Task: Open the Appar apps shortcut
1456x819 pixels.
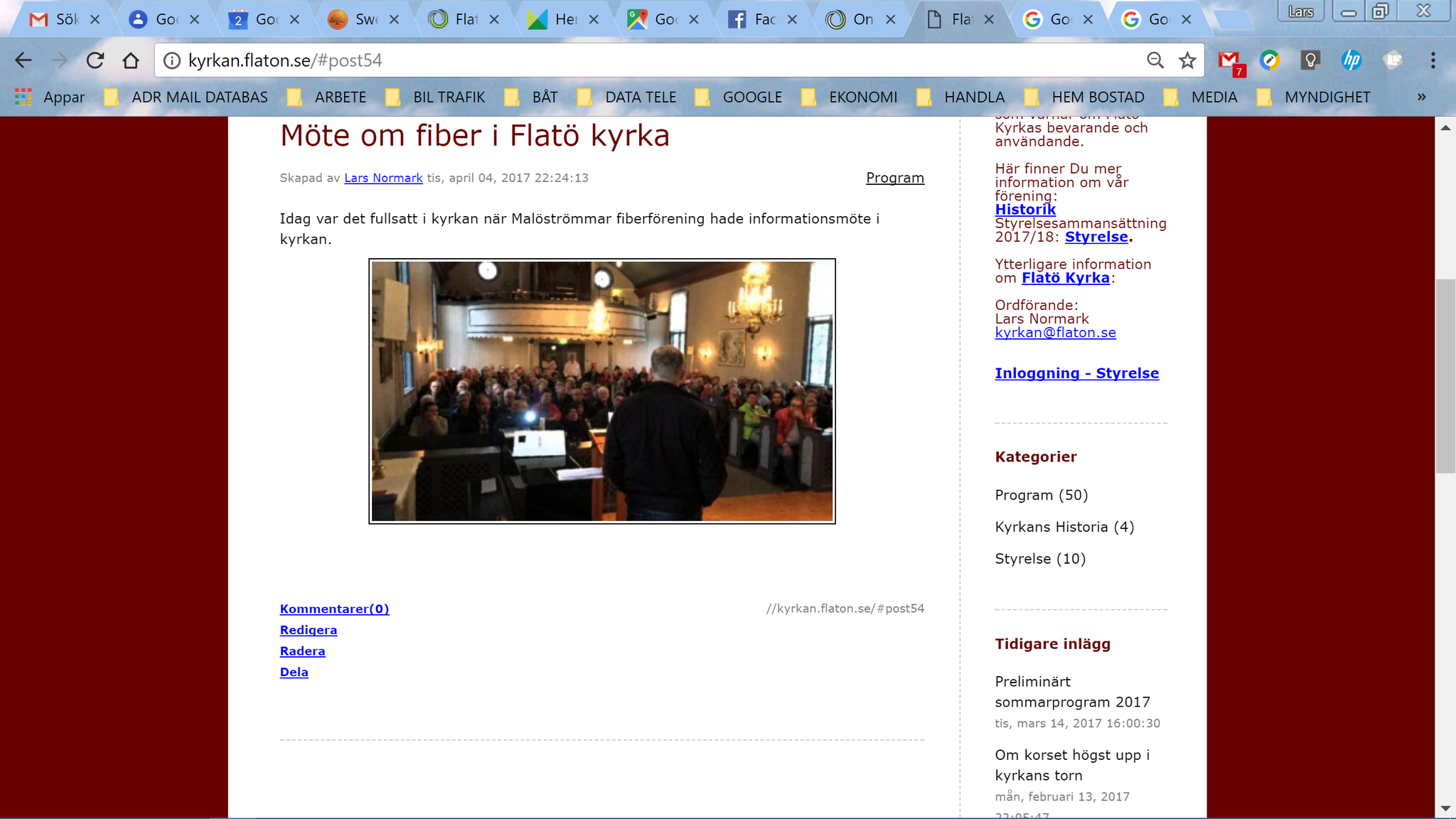Action: tap(50, 97)
